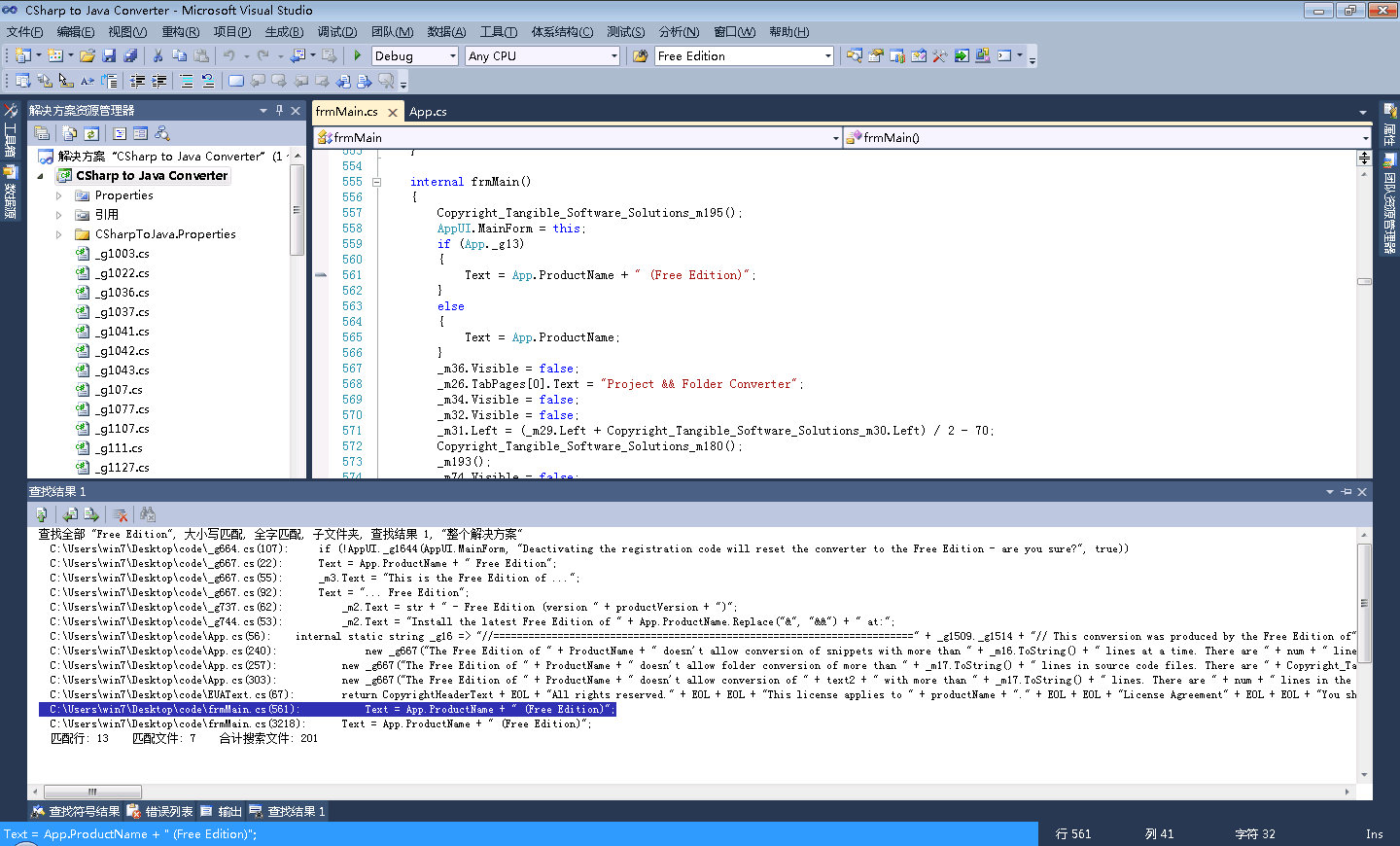The width and height of the screenshot is (1400, 846).
Task: Open the Command Window toolbar icon
Action: [x=1004, y=56]
